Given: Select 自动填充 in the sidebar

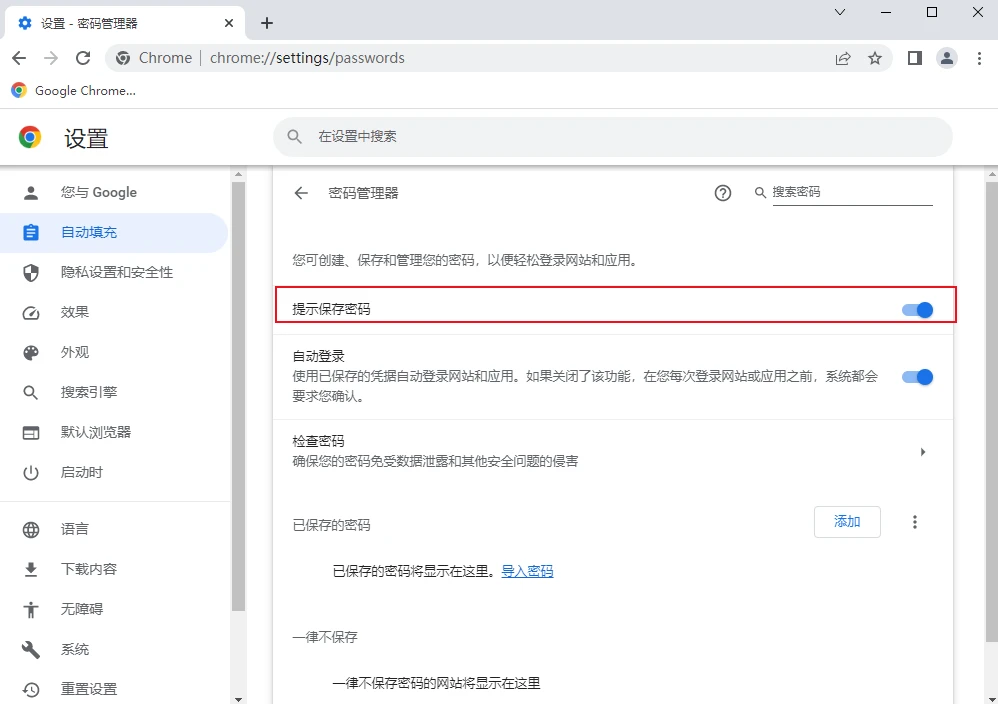Looking at the screenshot, I should (114, 232).
